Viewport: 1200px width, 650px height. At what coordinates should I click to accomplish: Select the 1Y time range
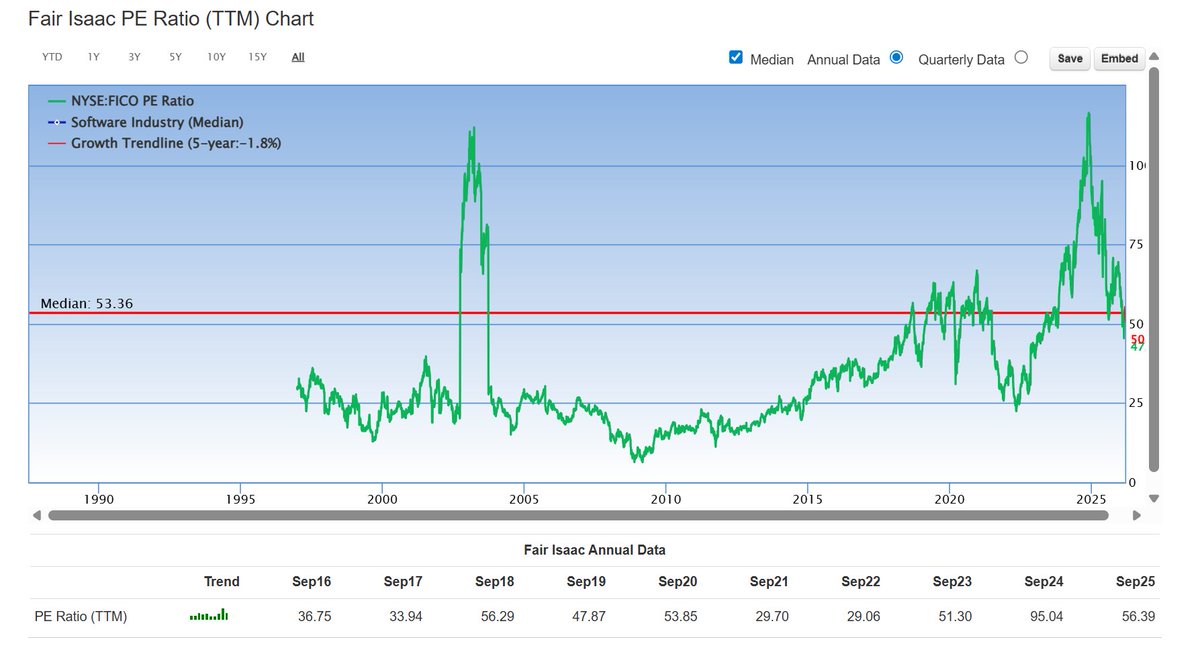tap(94, 57)
